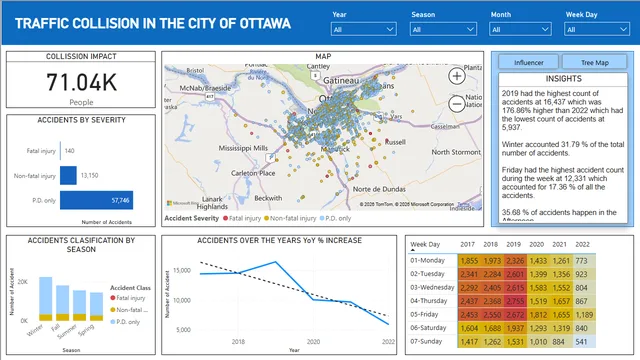Click the Russell label on the map

point(395,142)
